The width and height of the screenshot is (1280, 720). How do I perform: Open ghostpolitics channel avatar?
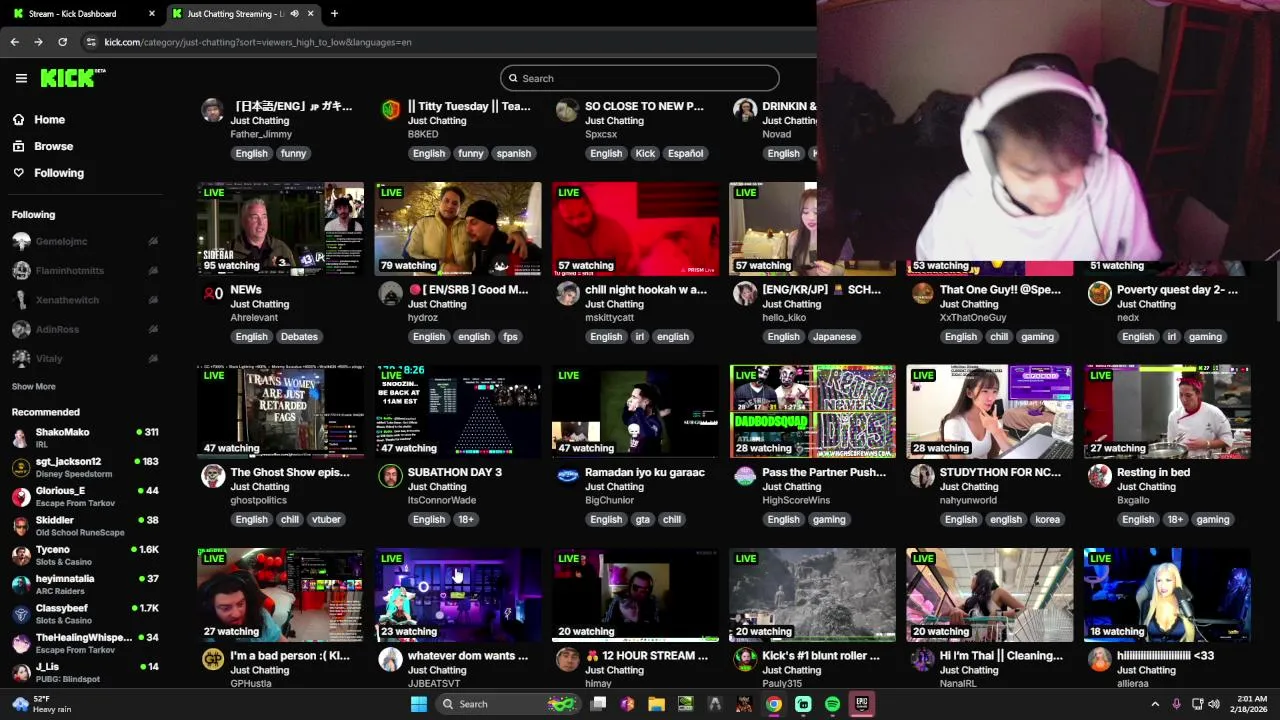[213, 476]
